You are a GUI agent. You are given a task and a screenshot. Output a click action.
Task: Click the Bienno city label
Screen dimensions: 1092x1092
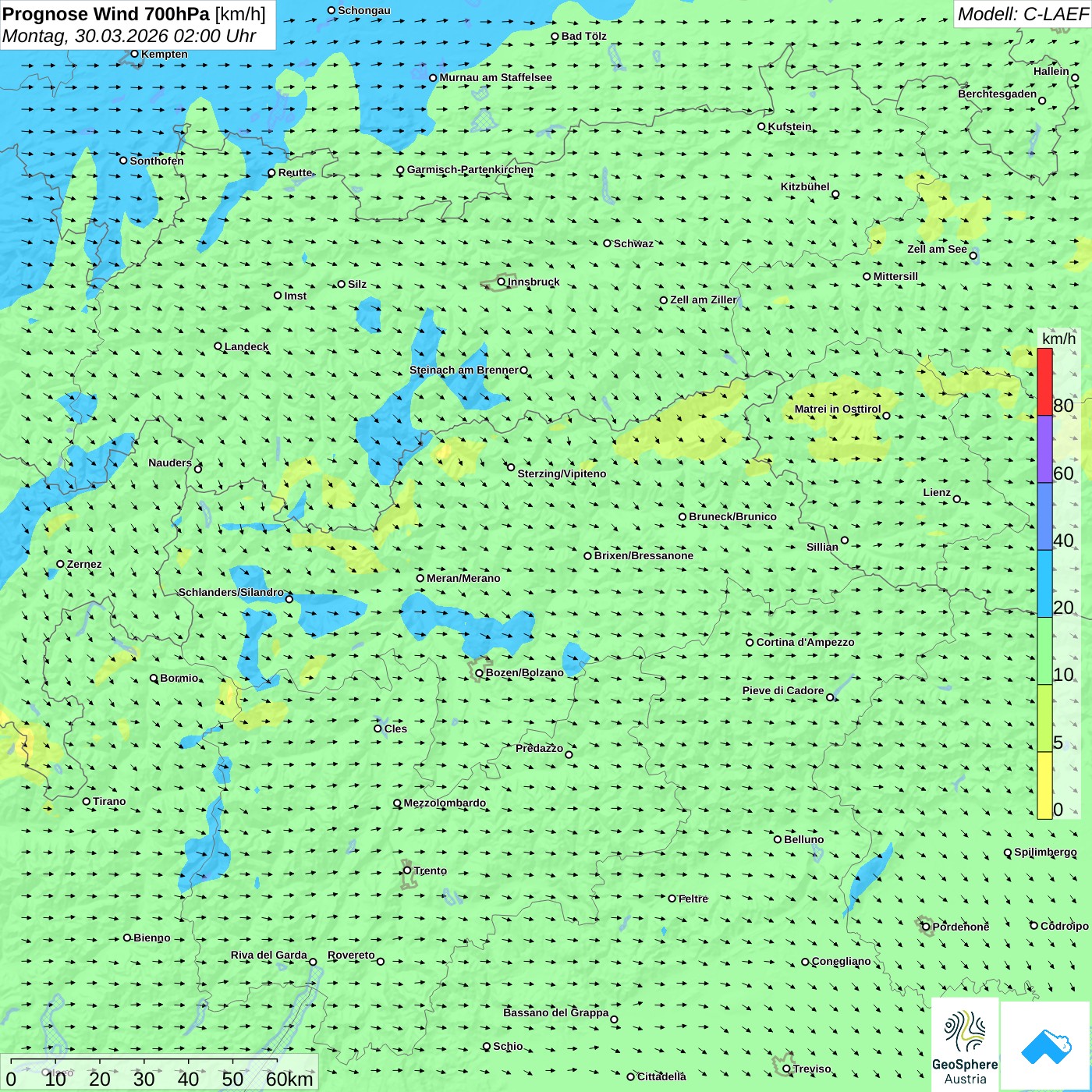pos(152,938)
